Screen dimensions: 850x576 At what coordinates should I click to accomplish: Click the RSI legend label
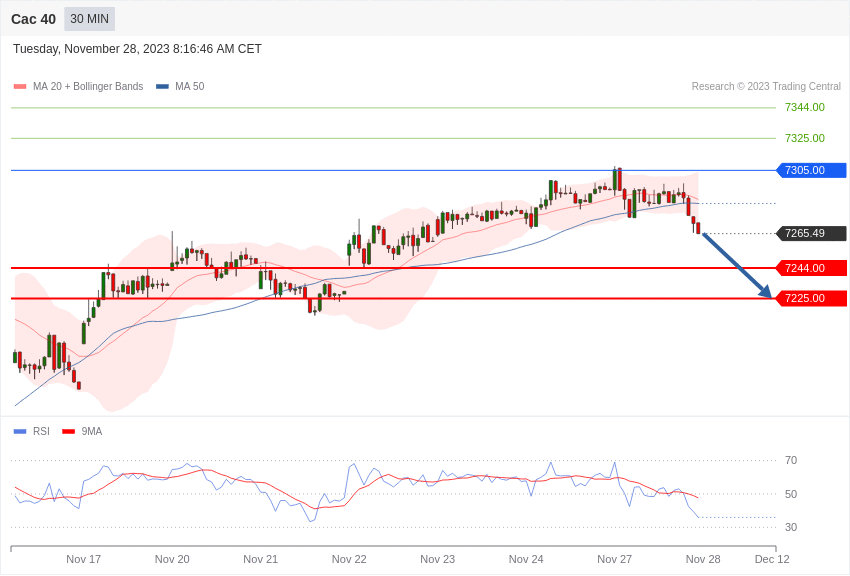pyautogui.click(x=41, y=431)
